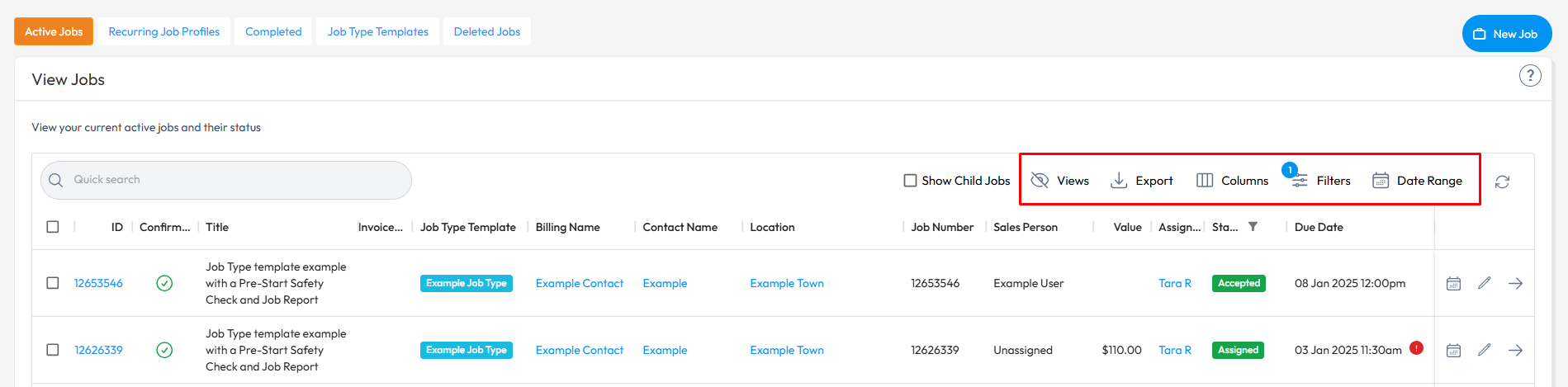Open Example Town link for job 12626339
The height and width of the screenshot is (387, 1568).
(x=787, y=350)
